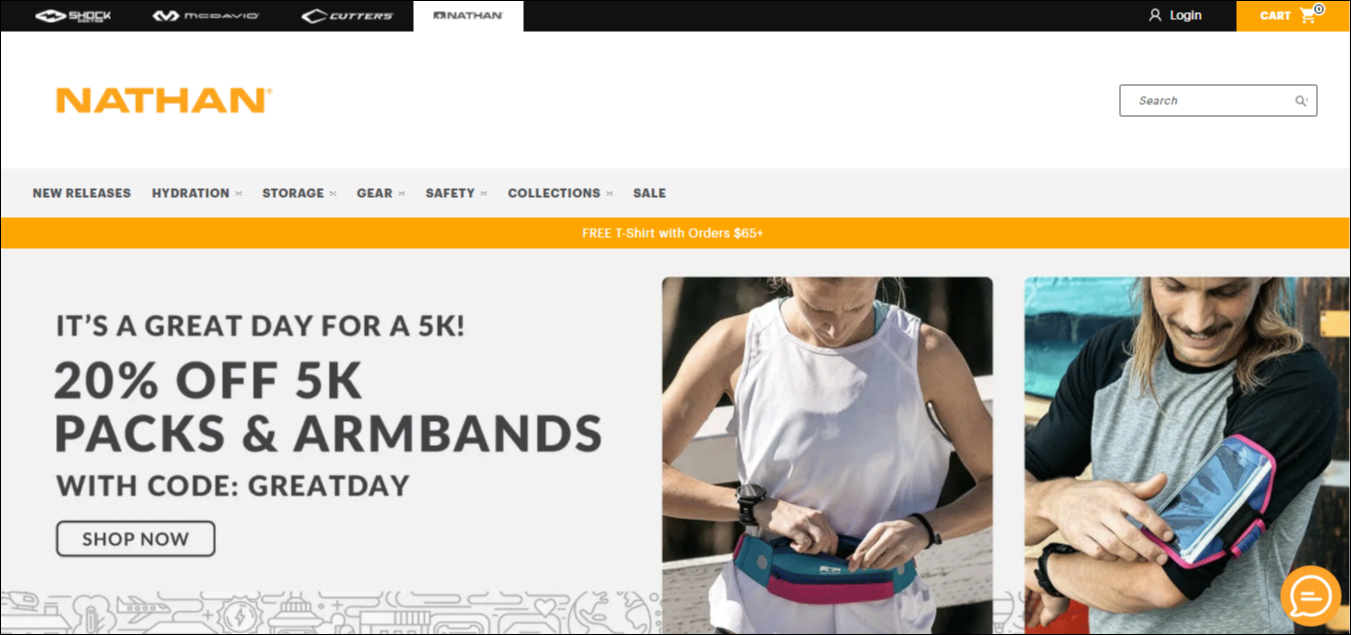Click the orange NATHAN logo

coord(164,100)
